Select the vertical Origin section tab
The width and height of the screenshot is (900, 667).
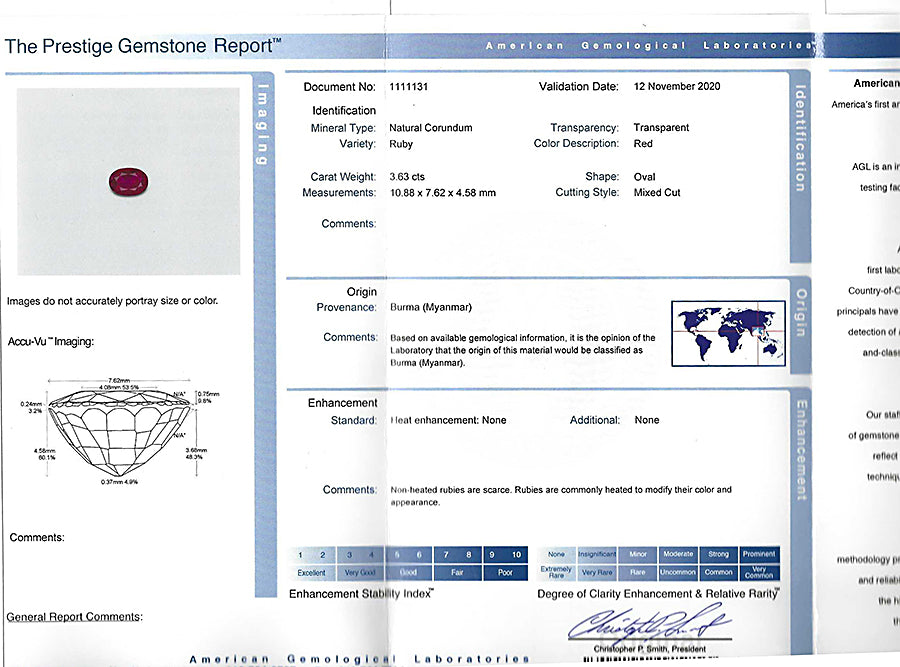click(800, 311)
